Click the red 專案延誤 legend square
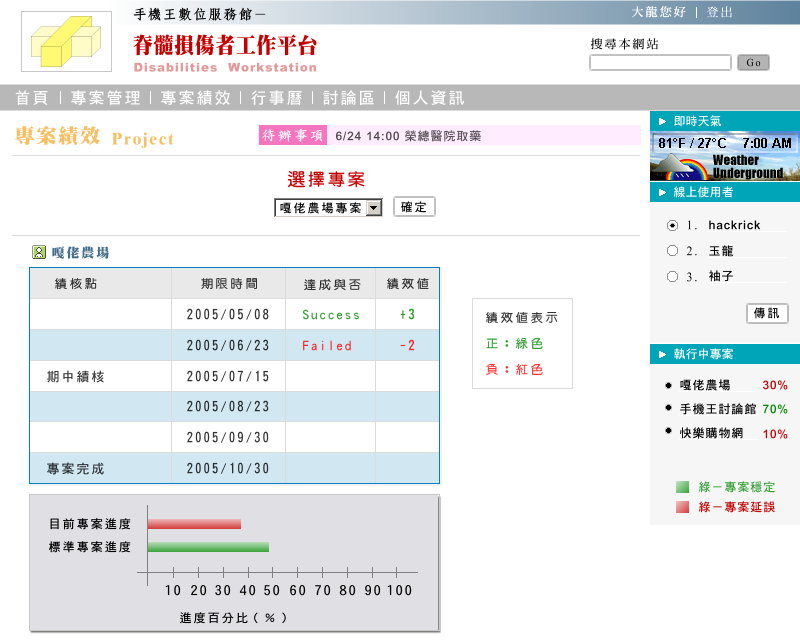Screen dimensions: 800x640 point(682,507)
